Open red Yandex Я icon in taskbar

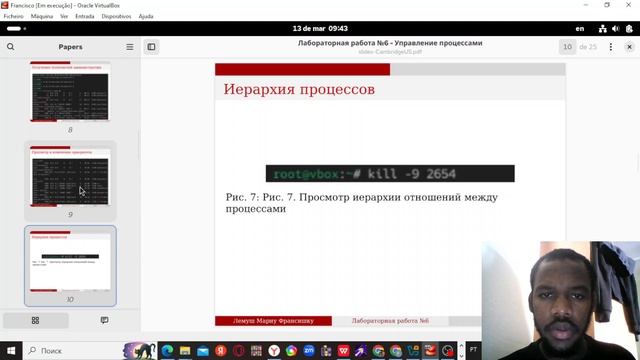click(x=221, y=351)
